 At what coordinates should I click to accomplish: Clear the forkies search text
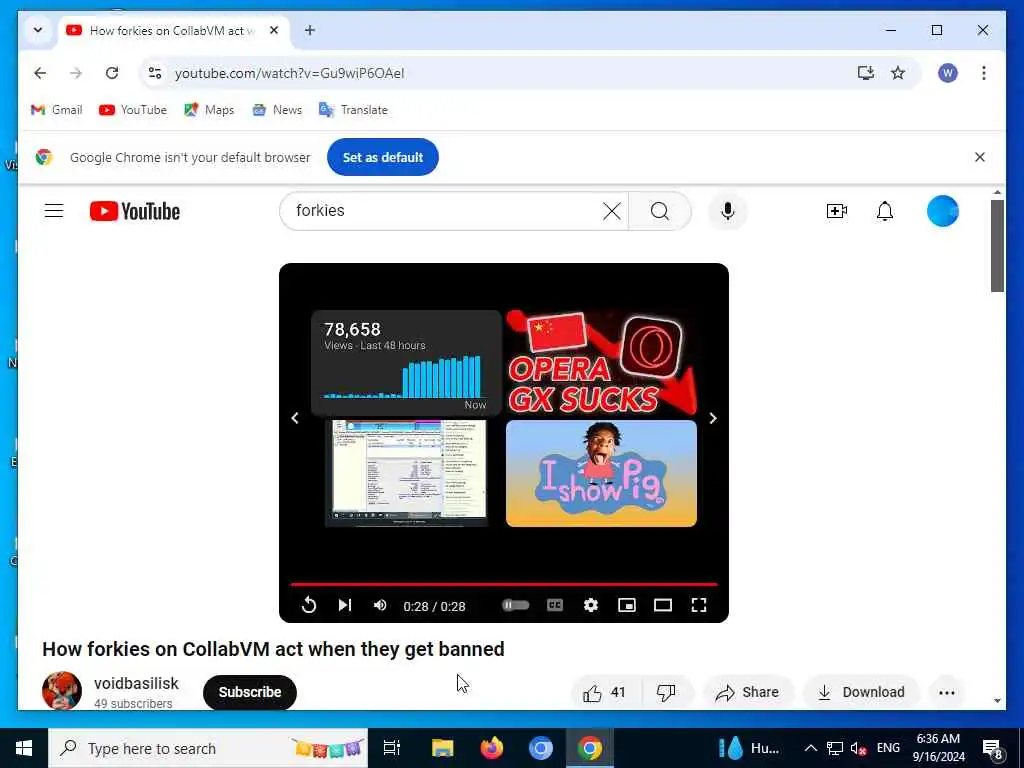pos(612,211)
